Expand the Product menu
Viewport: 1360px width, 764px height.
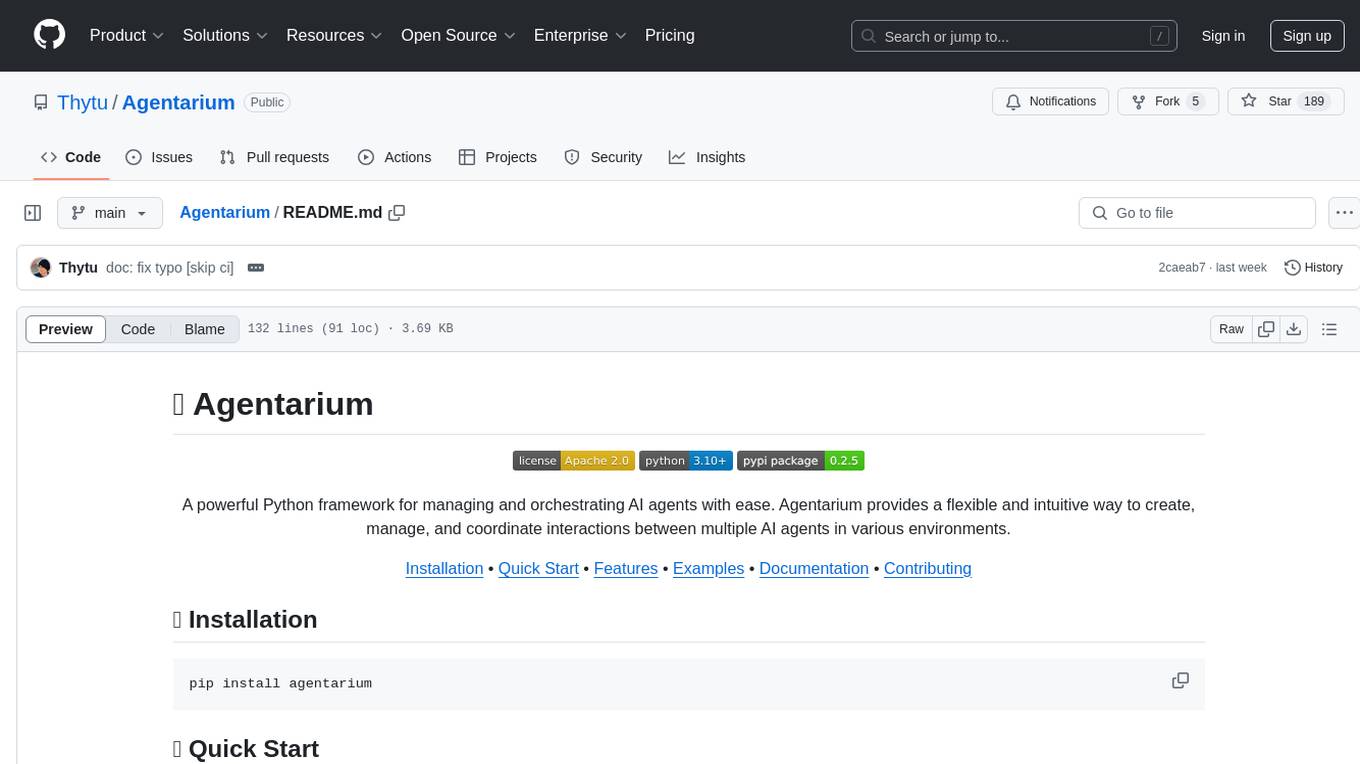(x=127, y=35)
